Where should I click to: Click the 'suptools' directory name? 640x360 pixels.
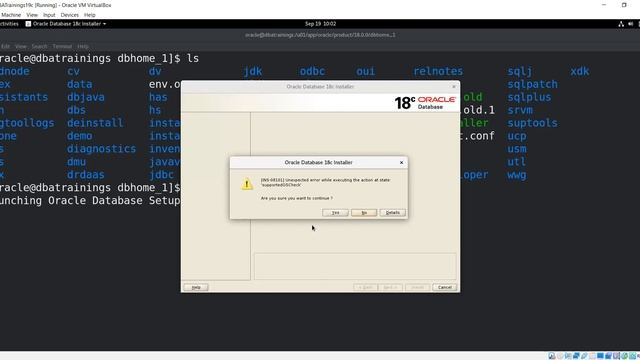pyautogui.click(x=532, y=123)
